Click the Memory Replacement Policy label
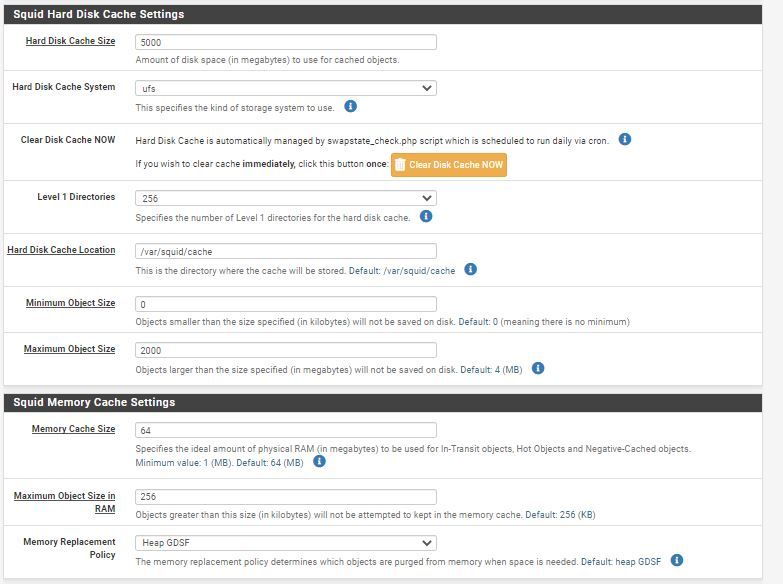Viewport: 783px width, 584px height. click(x=69, y=548)
